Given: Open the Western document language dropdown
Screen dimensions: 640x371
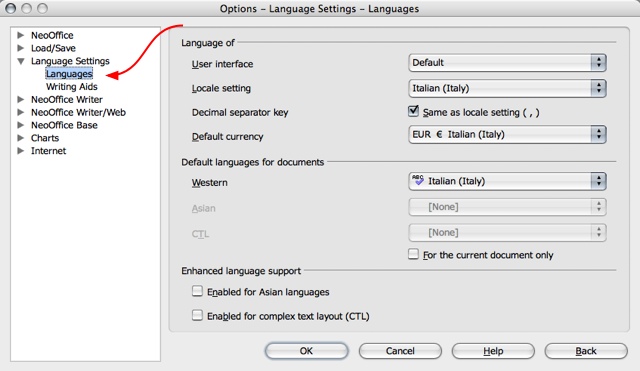Looking at the screenshot, I should click(507, 181).
